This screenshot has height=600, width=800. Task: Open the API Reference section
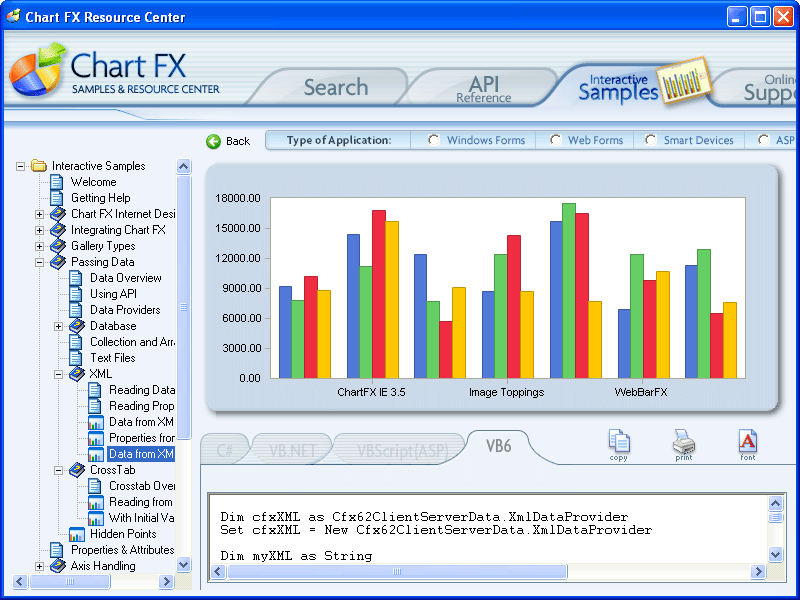(x=483, y=85)
